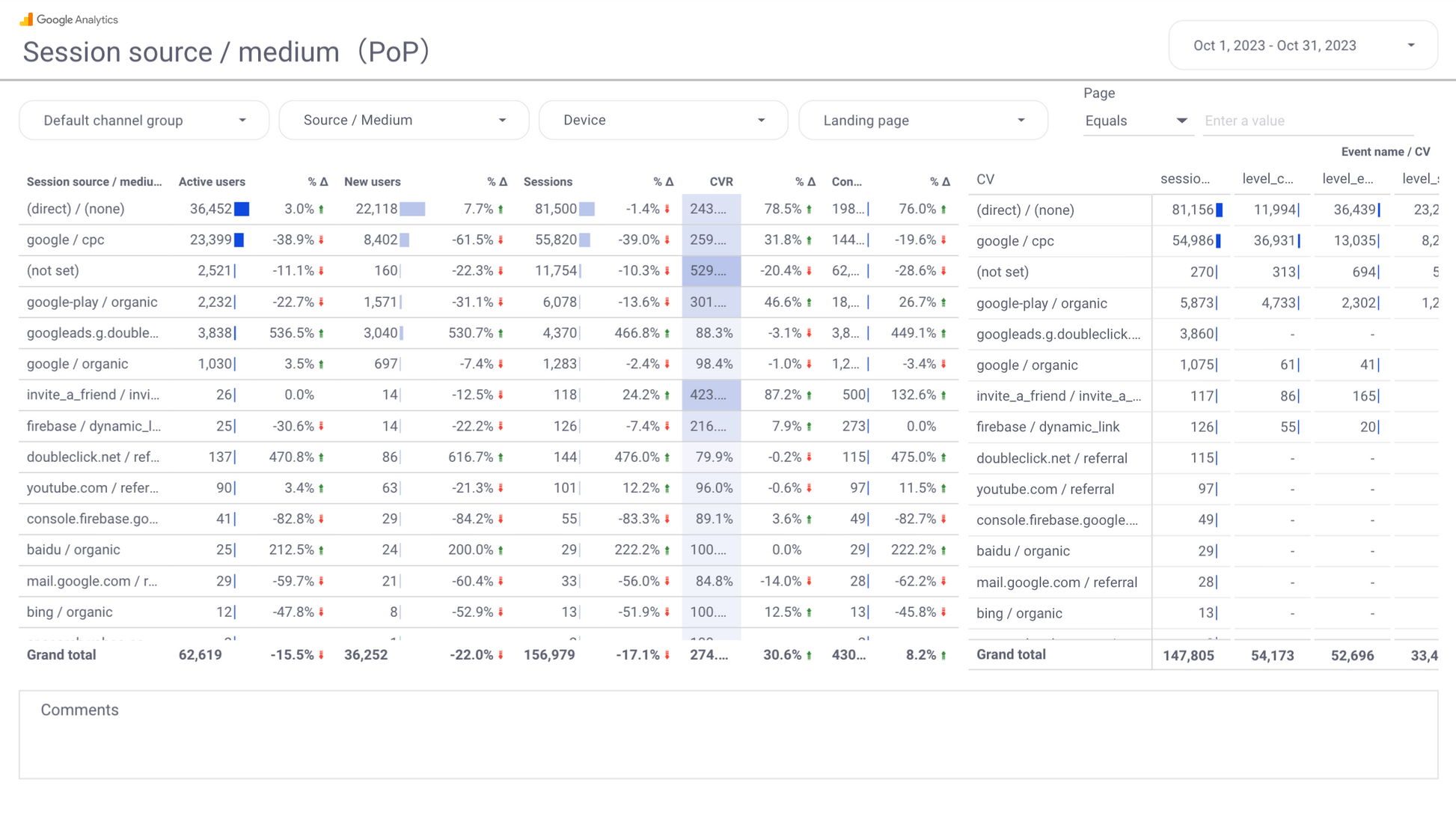Click blue Active users bar for (direct) / (none)
Image resolution: width=1456 pixels, height=819 pixels.
242,209
